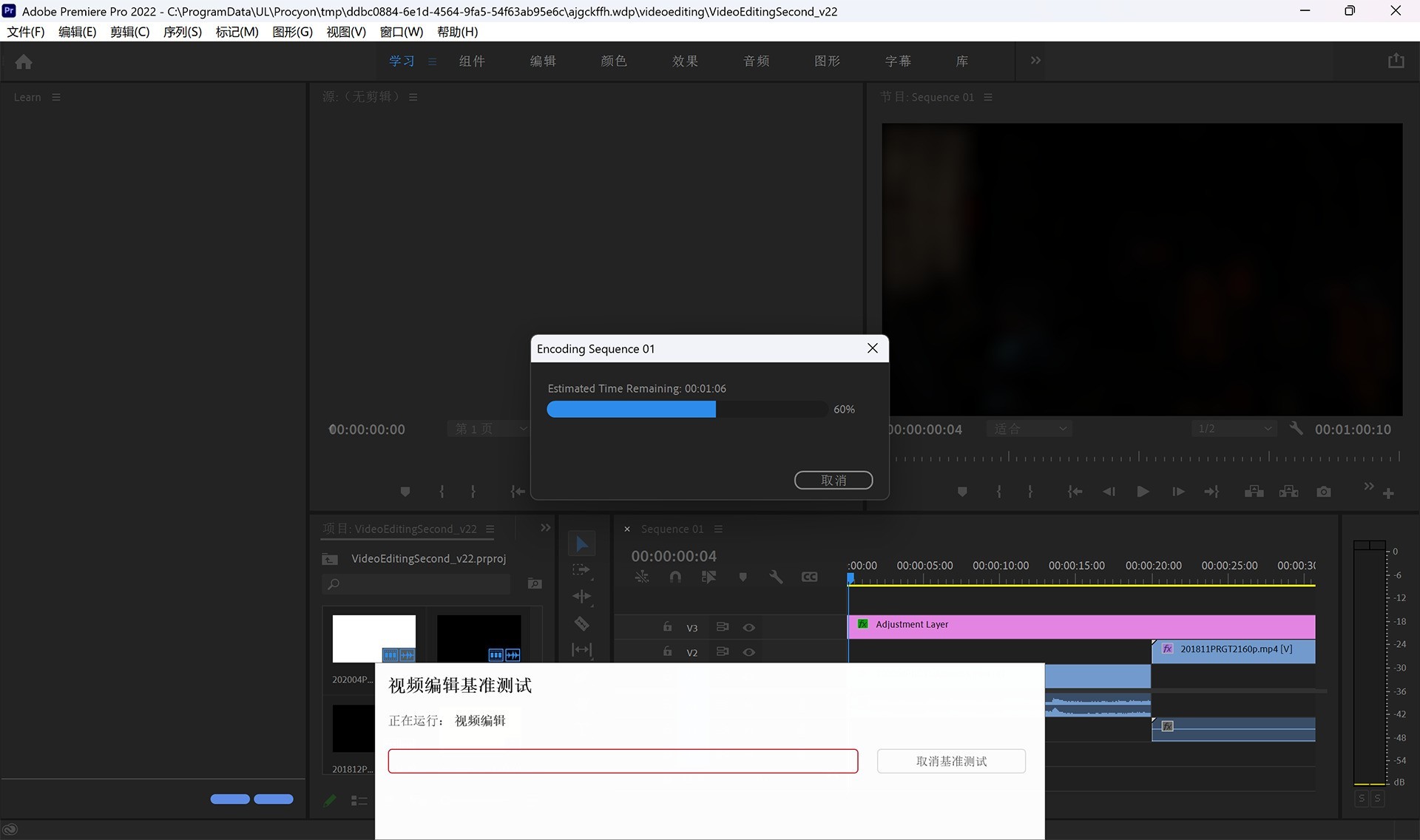The height and width of the screenshot is (840, 1420).
Task: Click 取消 in Encoding dialog
Action: [834, 481]
